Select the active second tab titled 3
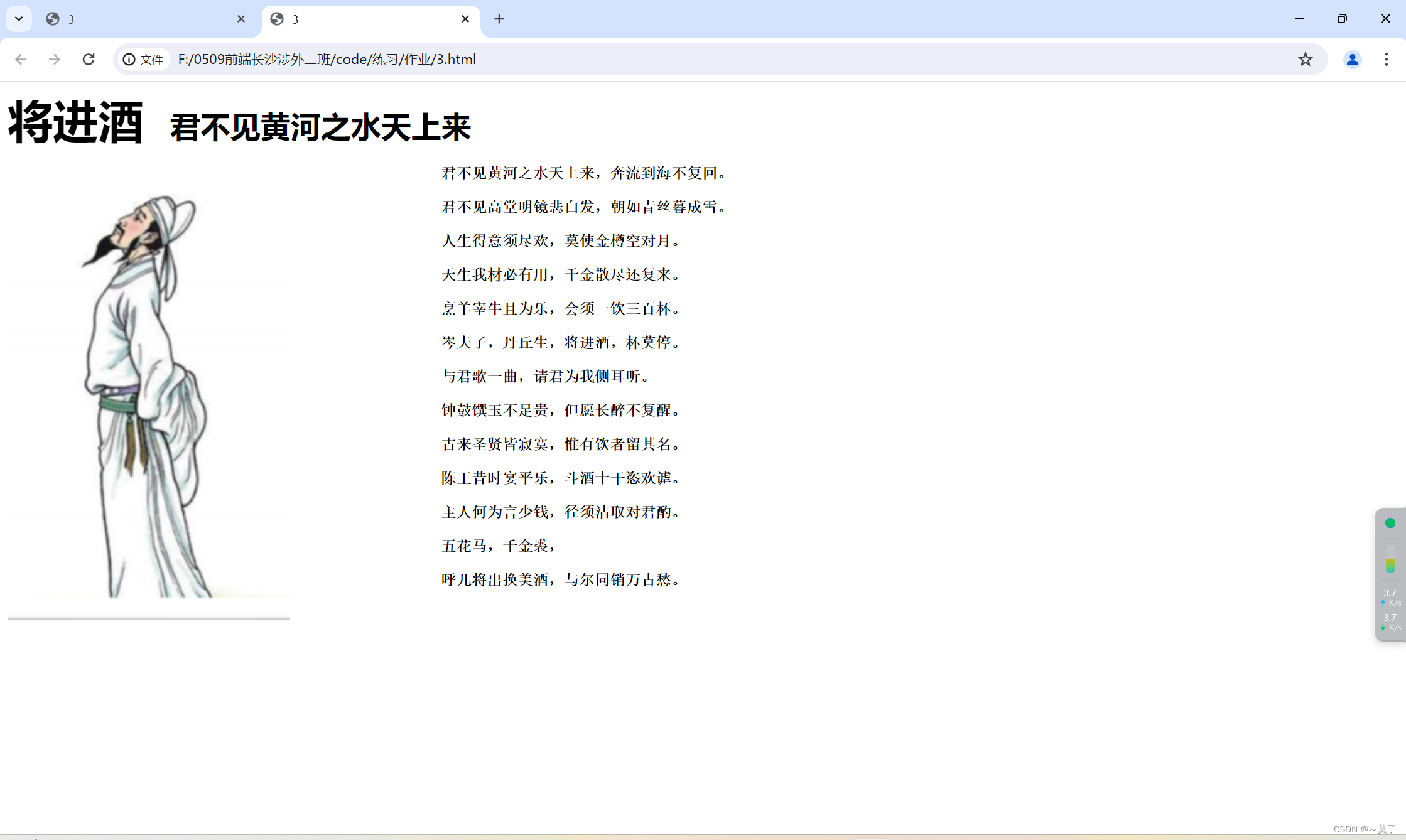 point(364,19)
